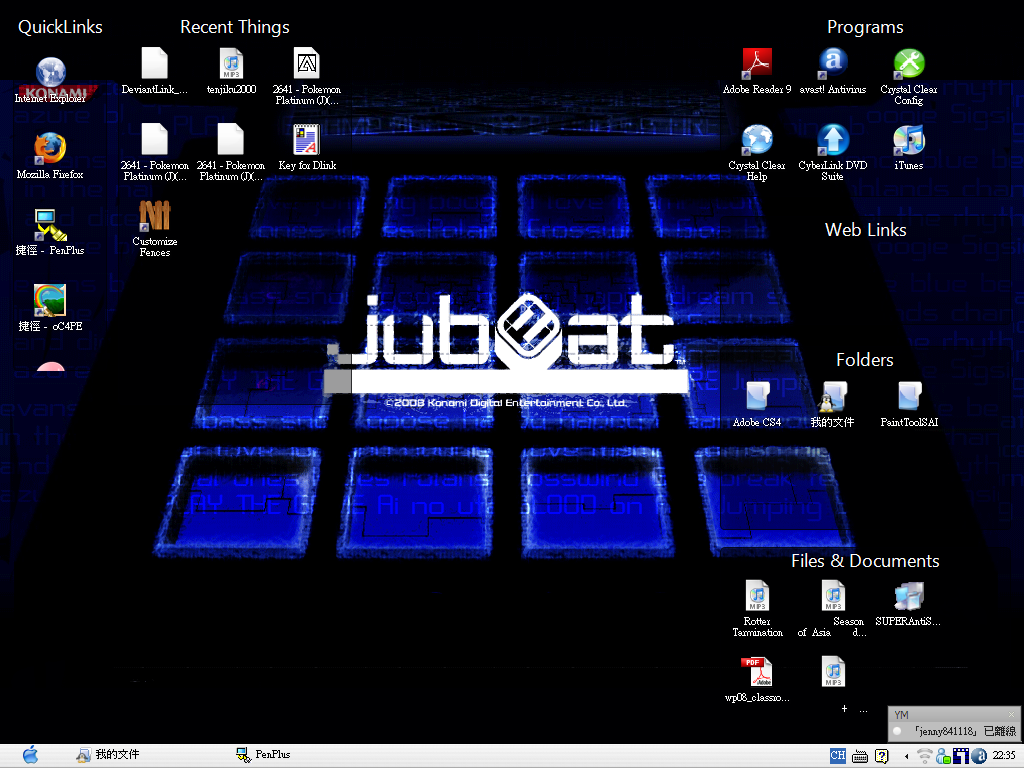Open the avast! tray icon
This screenshot has width=1024, height=768.
(x=978, y=756)
